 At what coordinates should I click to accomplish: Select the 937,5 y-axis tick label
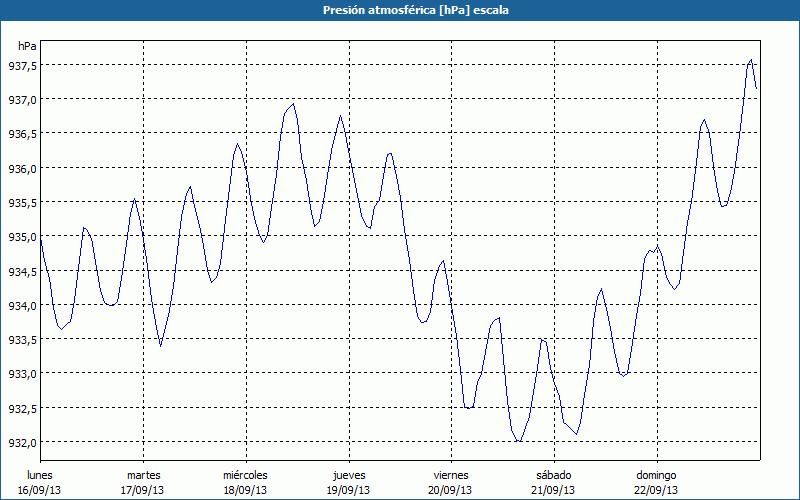click(20, 66)
